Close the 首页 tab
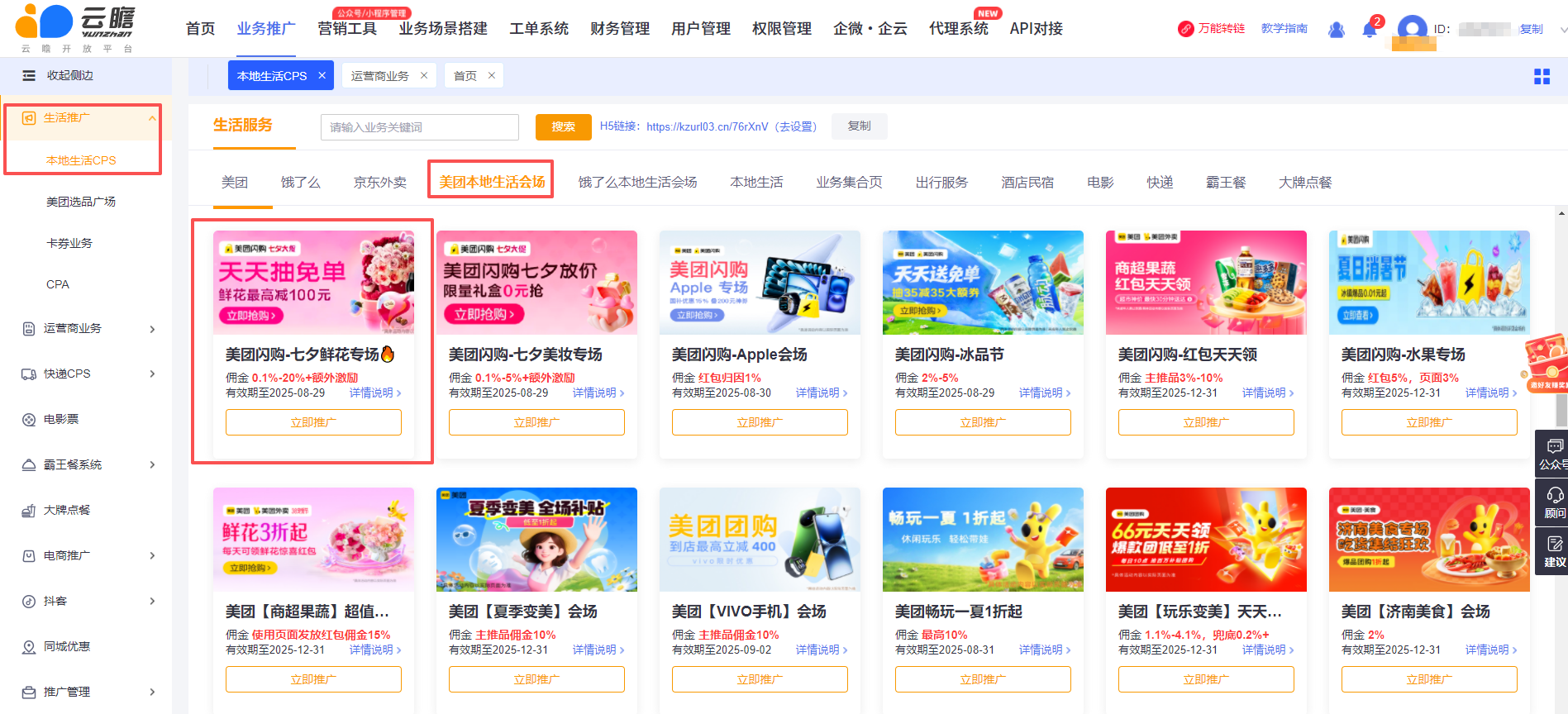 492,75
